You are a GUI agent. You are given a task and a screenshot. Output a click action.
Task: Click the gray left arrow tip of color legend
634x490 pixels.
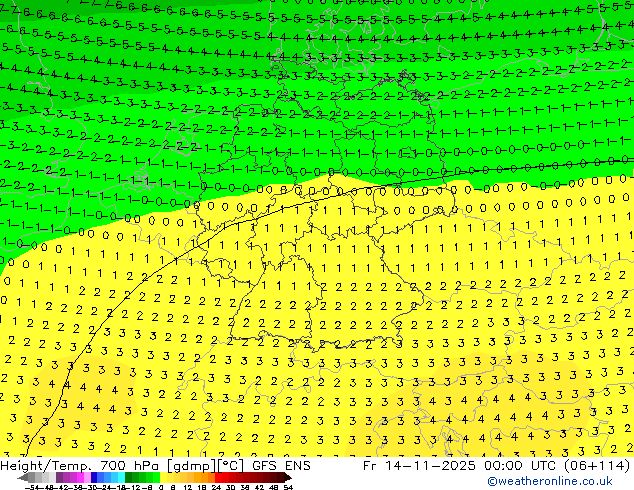23,478
